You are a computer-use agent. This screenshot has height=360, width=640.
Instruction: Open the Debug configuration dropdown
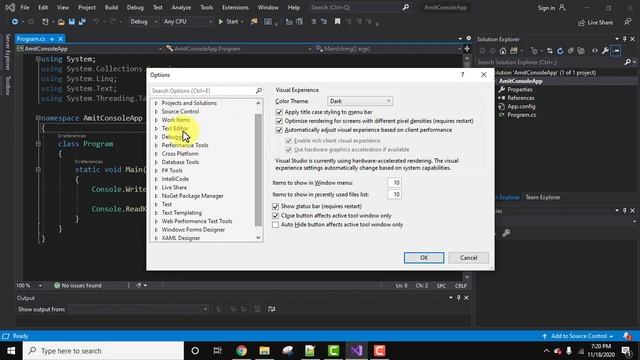point(144,22)
